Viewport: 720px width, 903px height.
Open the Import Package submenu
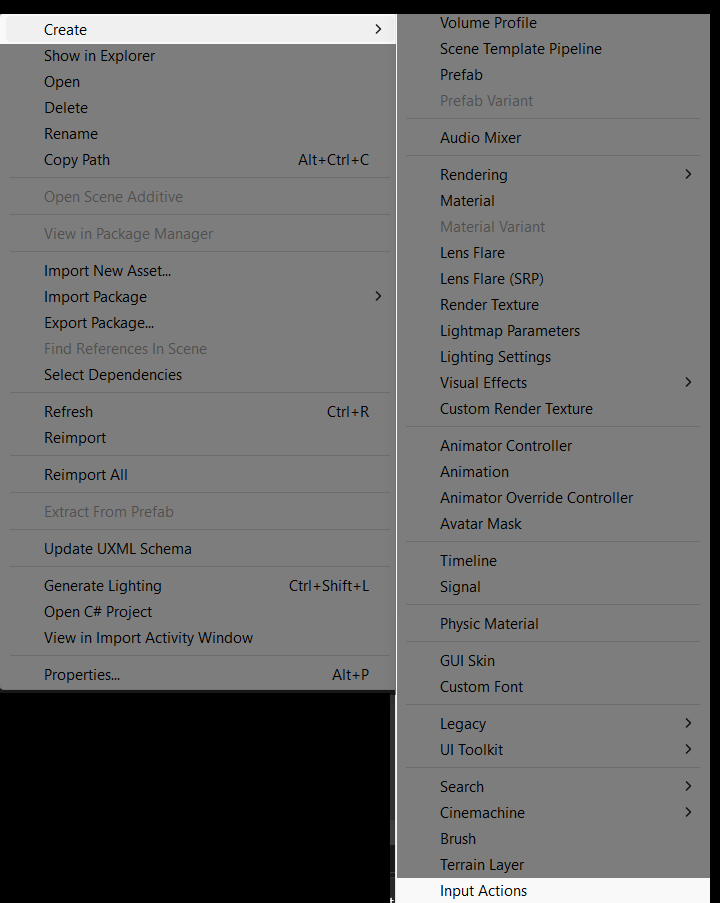[95, 297]
